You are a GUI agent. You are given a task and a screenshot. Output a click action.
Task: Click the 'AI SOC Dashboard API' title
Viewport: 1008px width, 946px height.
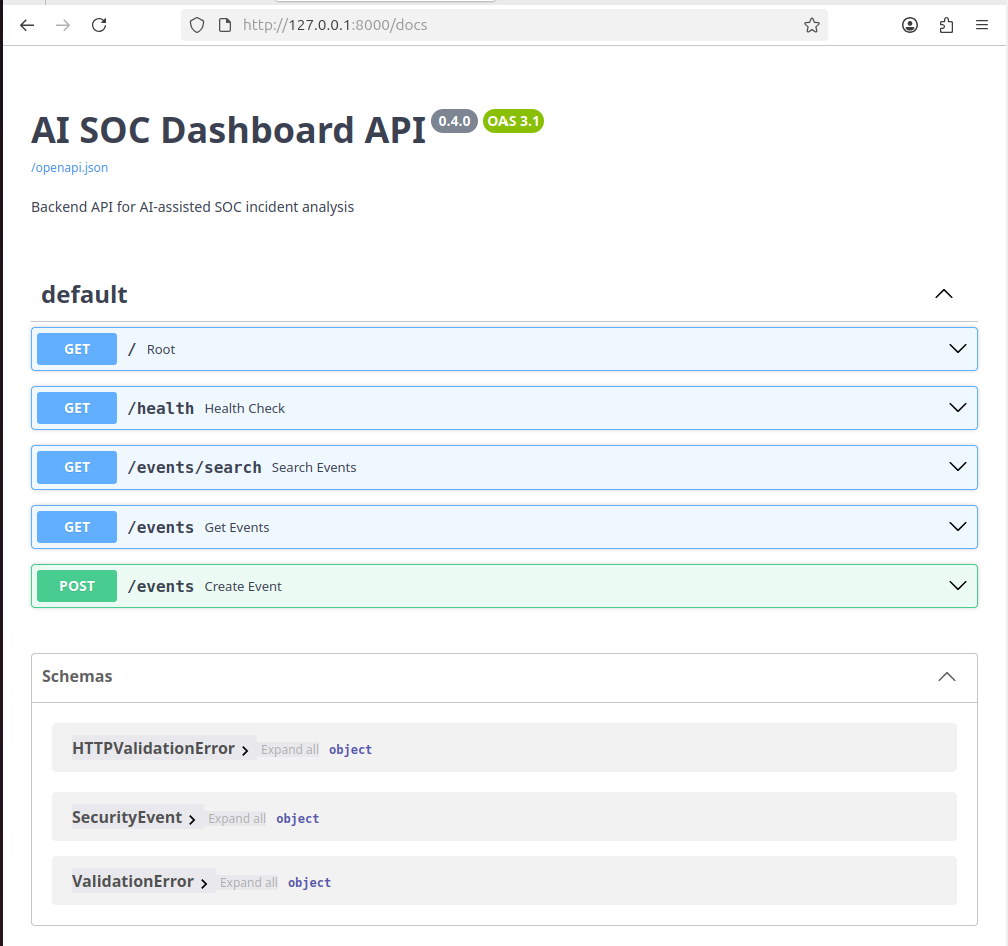click(229, 130)
